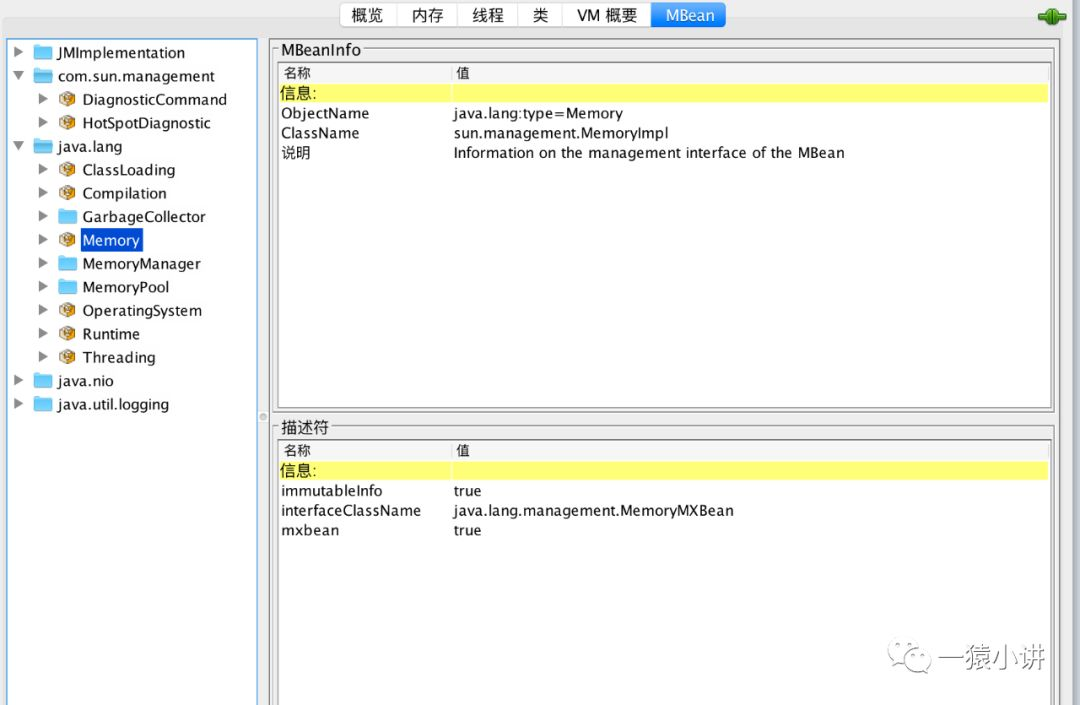This screenshot has width=1080, height=705.
Task: Click the 名称 header in MBeanInfo table
Action: click(x=365, y=73)
